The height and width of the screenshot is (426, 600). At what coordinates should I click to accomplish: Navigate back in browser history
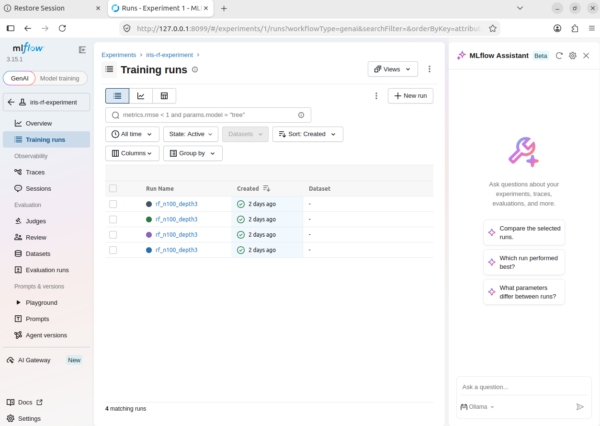coord(28,28)
